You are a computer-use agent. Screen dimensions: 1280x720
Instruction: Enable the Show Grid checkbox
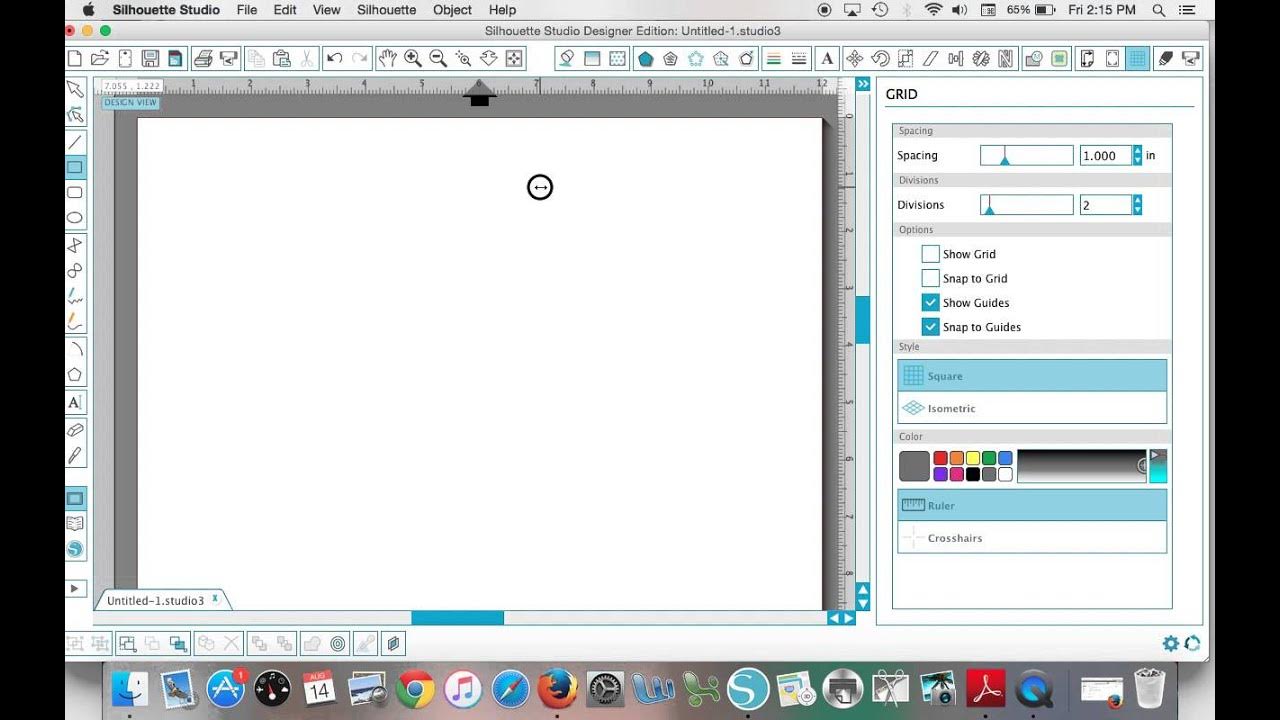[x=930, y=254]
